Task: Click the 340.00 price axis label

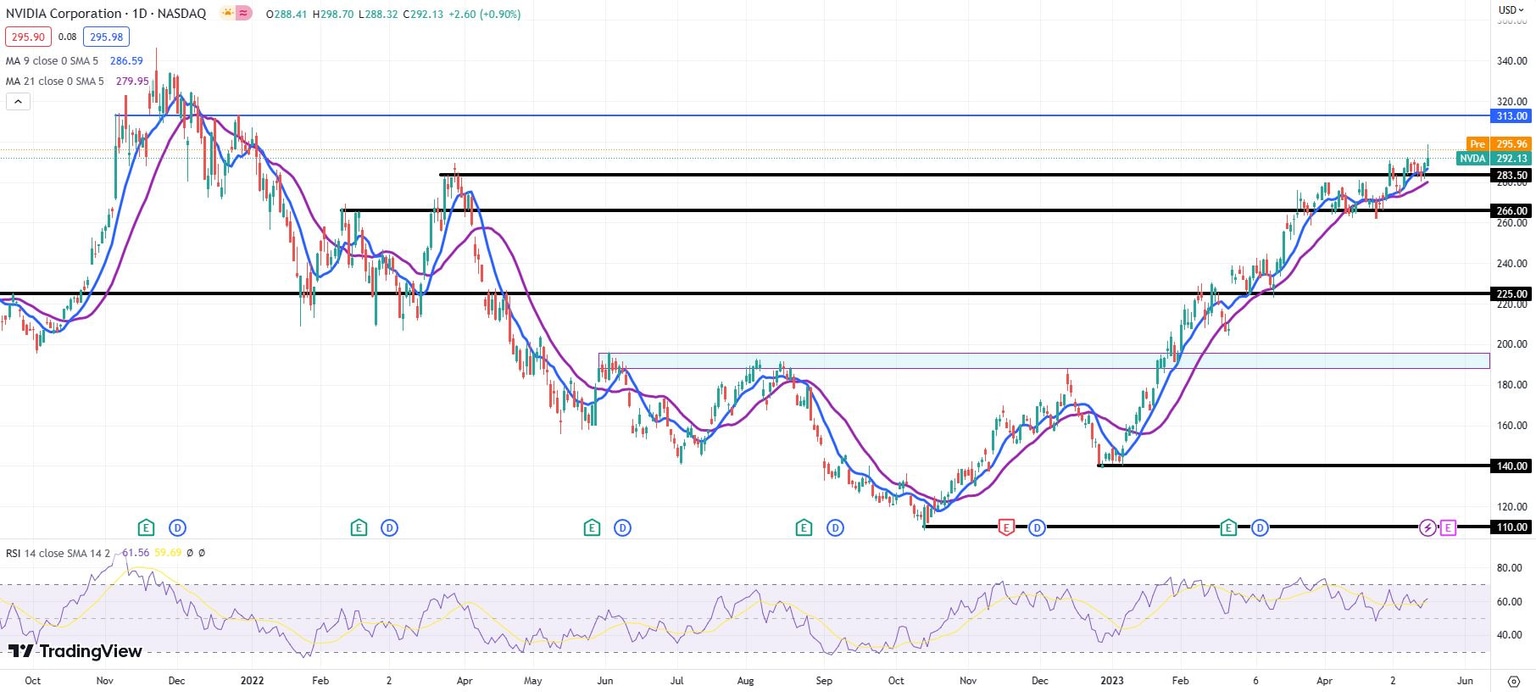Action: click(1512, 61)
